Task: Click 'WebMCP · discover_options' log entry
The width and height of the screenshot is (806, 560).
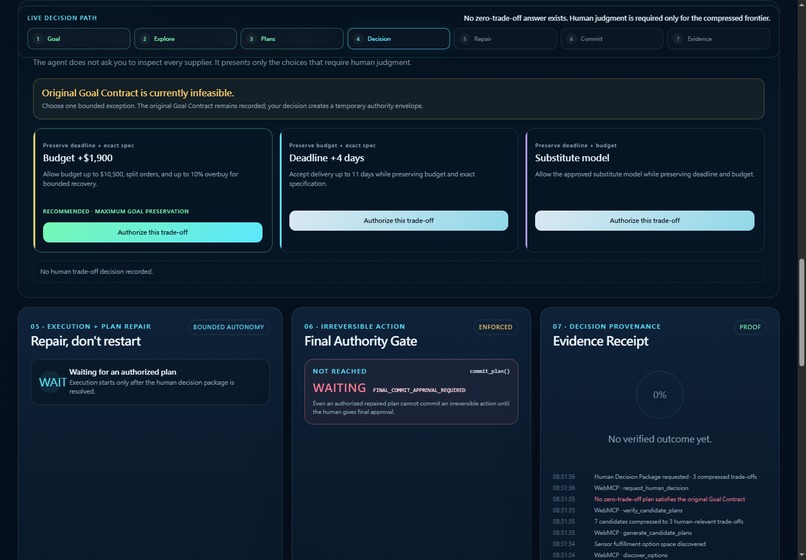Action: pyautogui.click(x=630, y=555)
